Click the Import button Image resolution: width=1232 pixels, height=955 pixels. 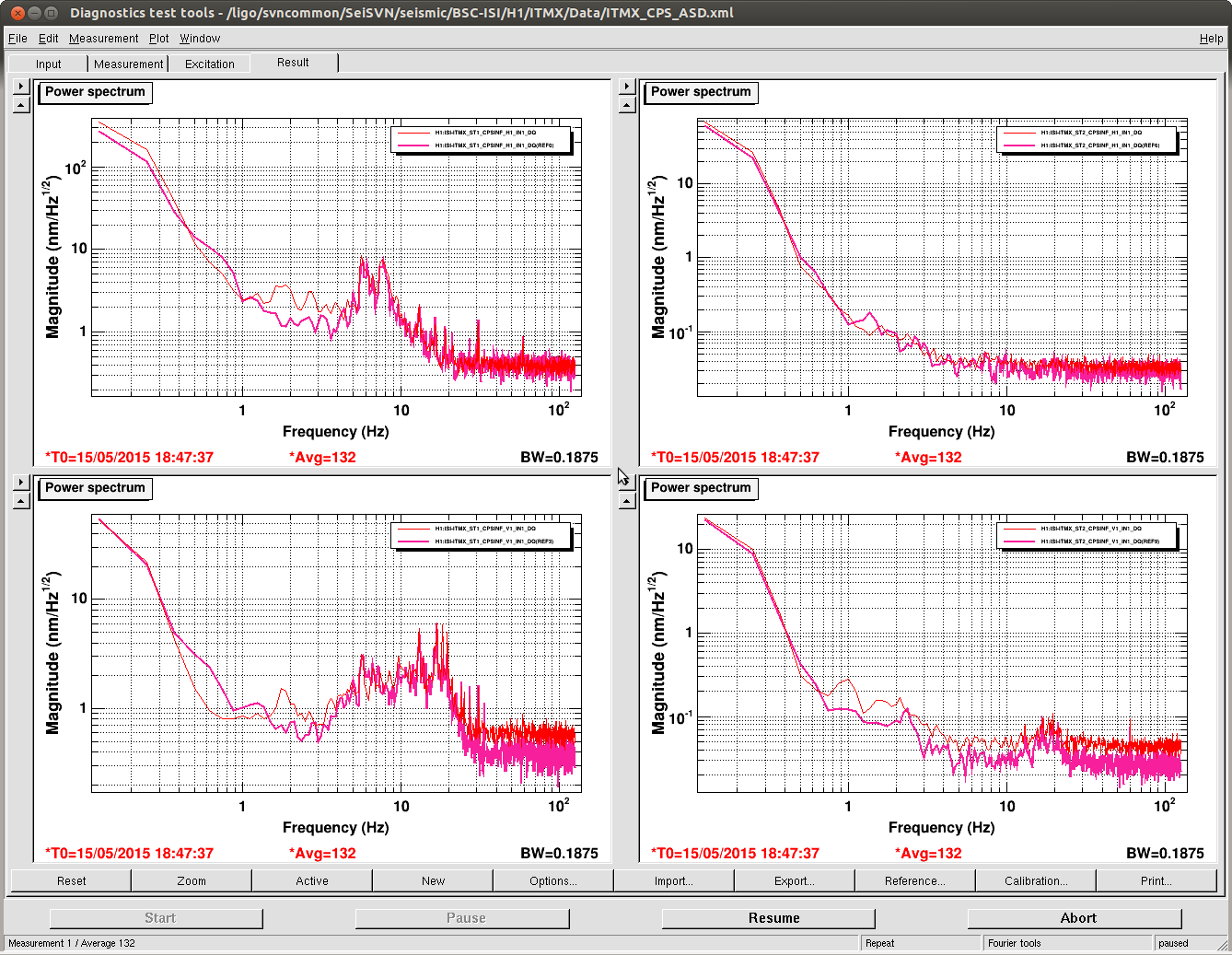click(x=674, y=880)
